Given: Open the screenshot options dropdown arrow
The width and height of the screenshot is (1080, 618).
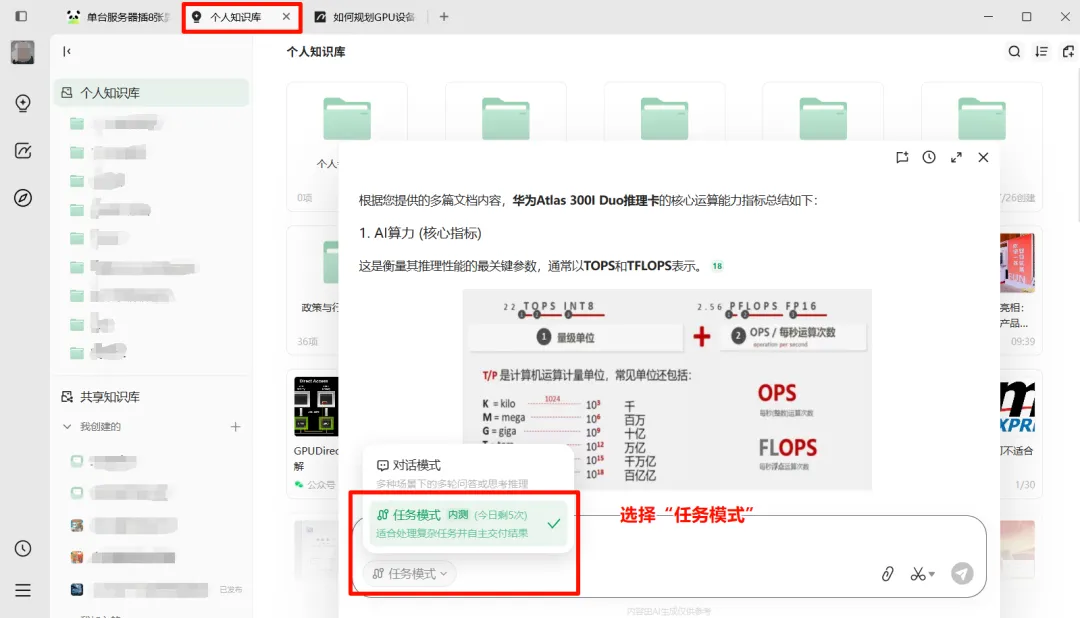Looking at the screenshot, I should tap(932, 574).
